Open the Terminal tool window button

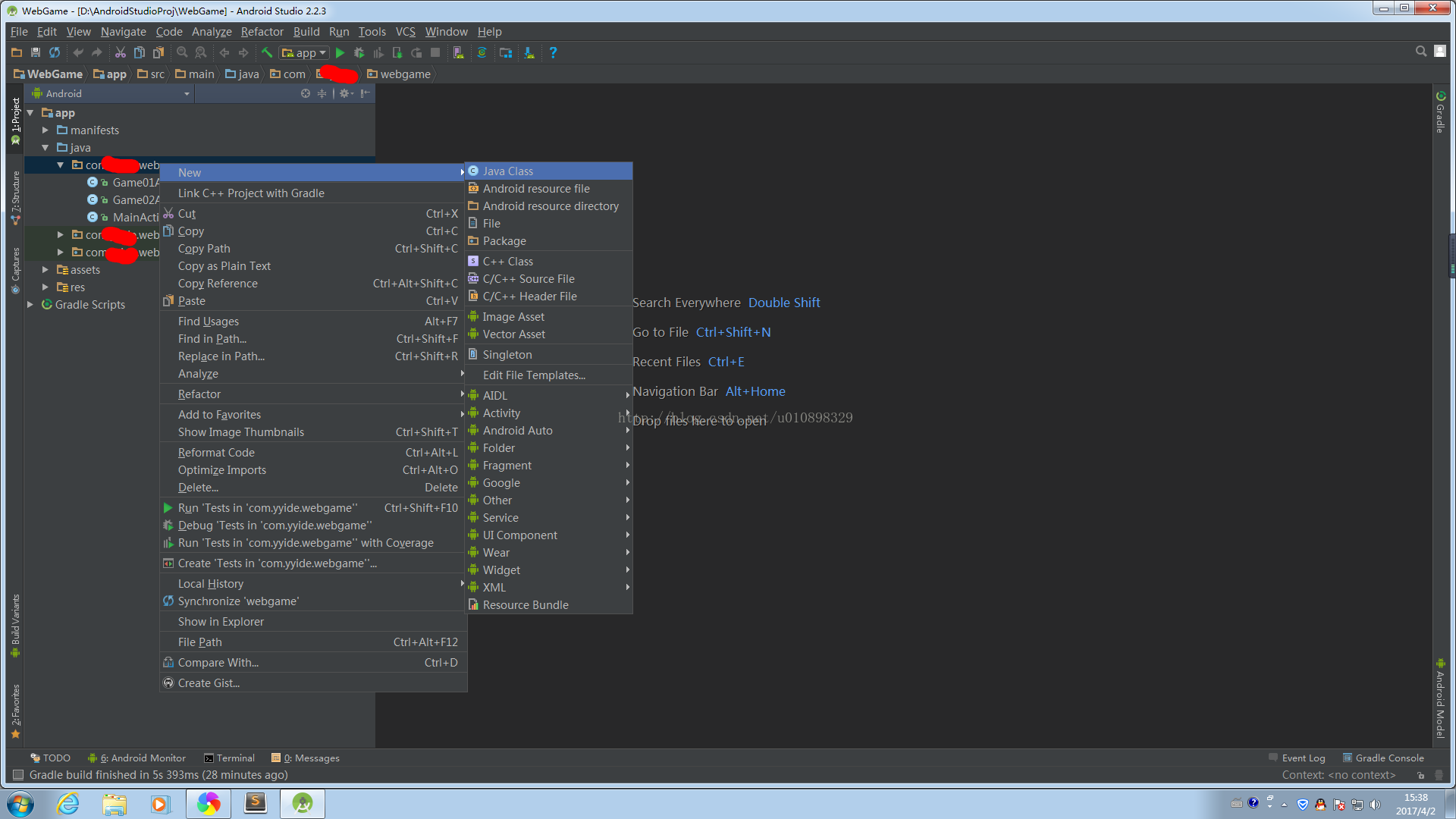[229, 758]
